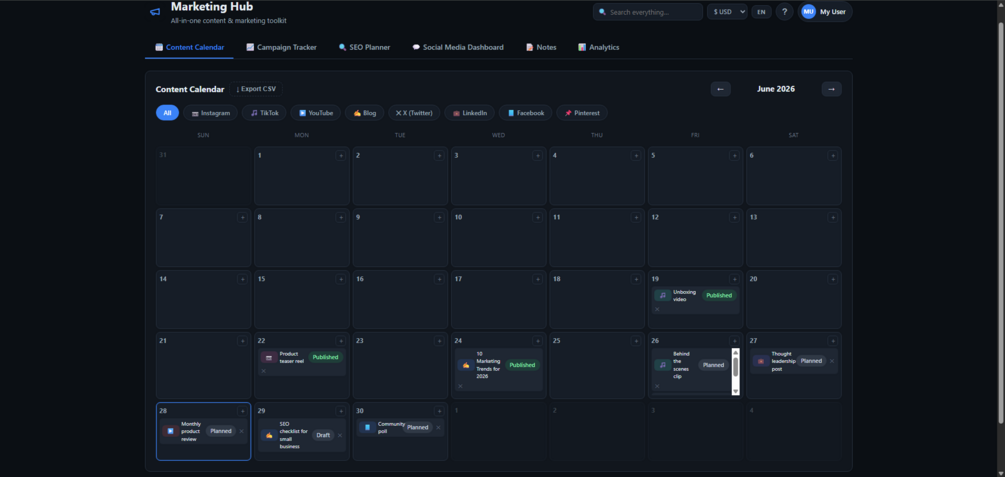This screenshot has width=1005, height=477.
Task: Toggle the Pinterest filter chip
Action: (582, 113)
